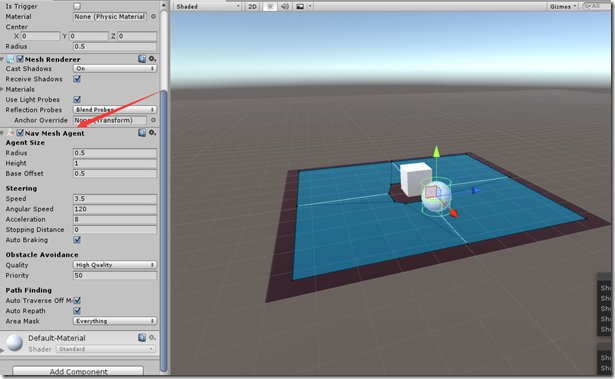Disable the Mesh Renderer component checkbox
The image size is (615, 379).
[20, 59]
